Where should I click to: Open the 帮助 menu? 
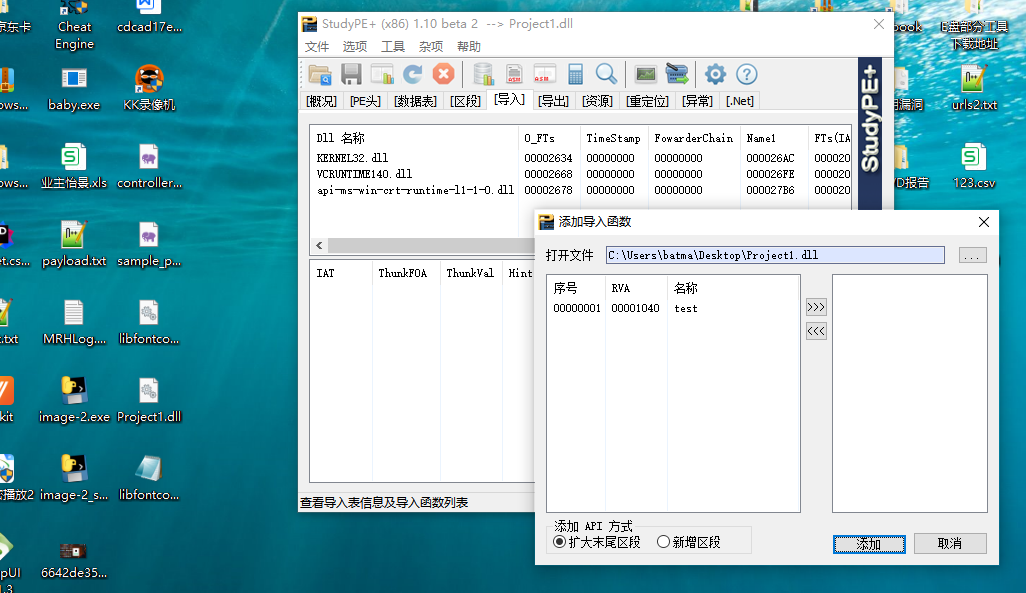[469, 46]
